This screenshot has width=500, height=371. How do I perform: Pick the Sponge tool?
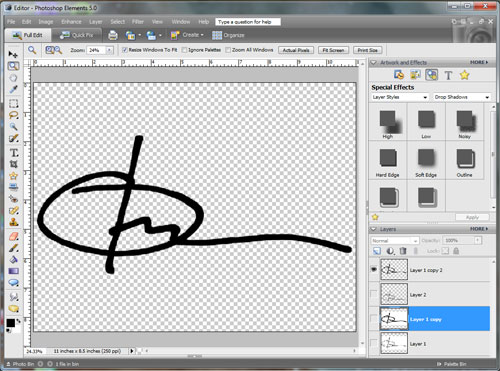click(x=13, y=308)
